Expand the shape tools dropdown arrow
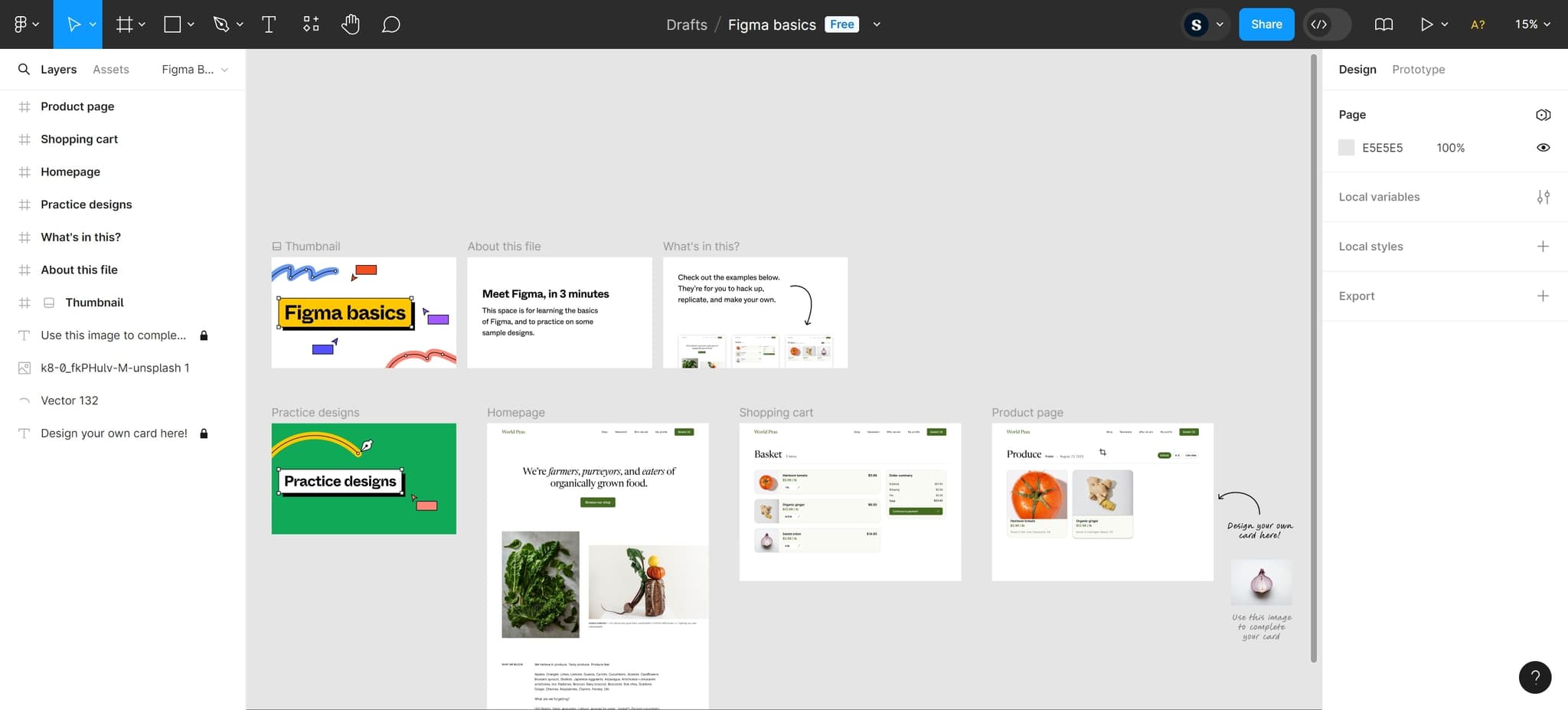 191,24
